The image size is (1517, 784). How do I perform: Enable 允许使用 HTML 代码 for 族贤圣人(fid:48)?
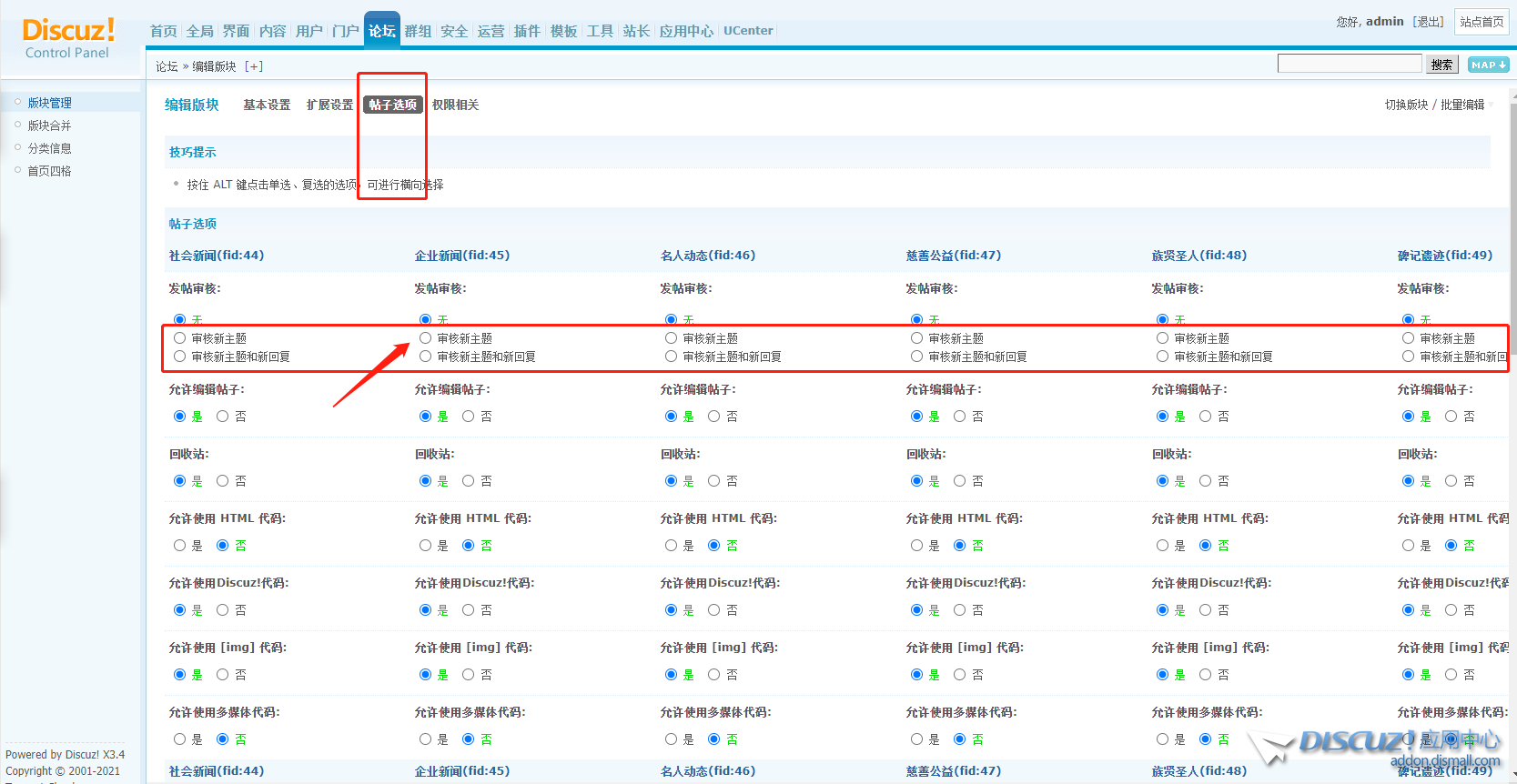click(x=1163, y=546)
